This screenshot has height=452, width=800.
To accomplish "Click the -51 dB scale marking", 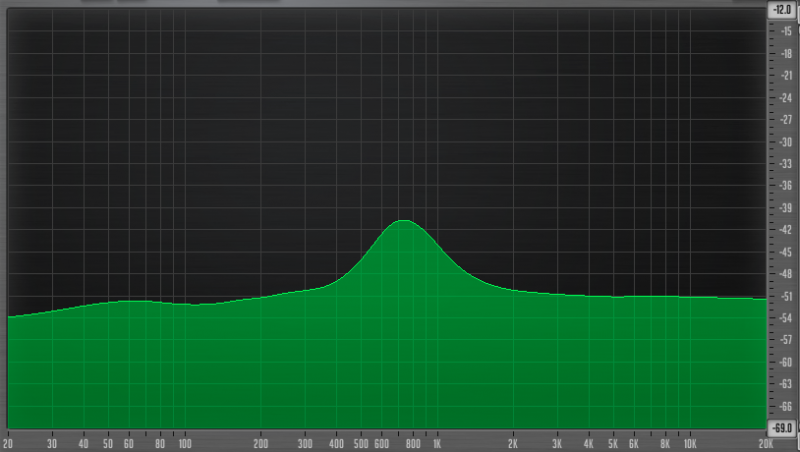I will click(x=786, y=296).
